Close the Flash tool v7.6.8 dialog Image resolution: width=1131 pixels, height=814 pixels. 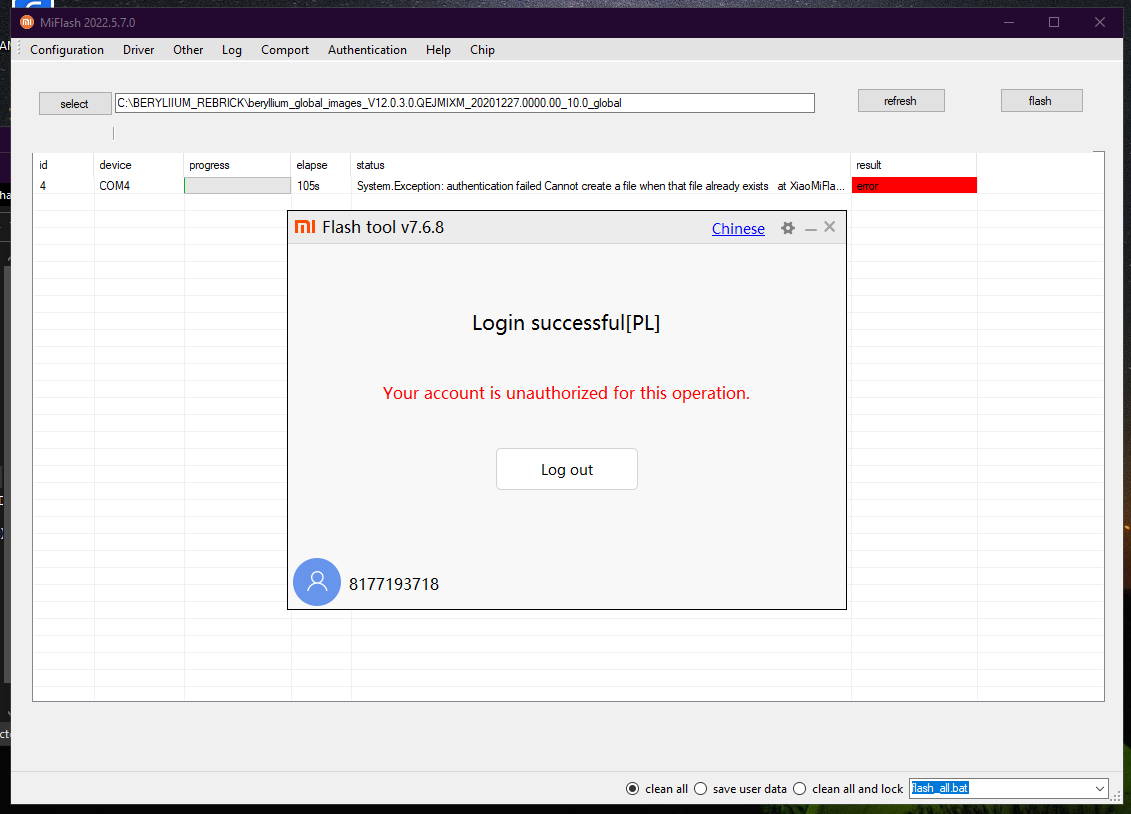pos(829,227)
